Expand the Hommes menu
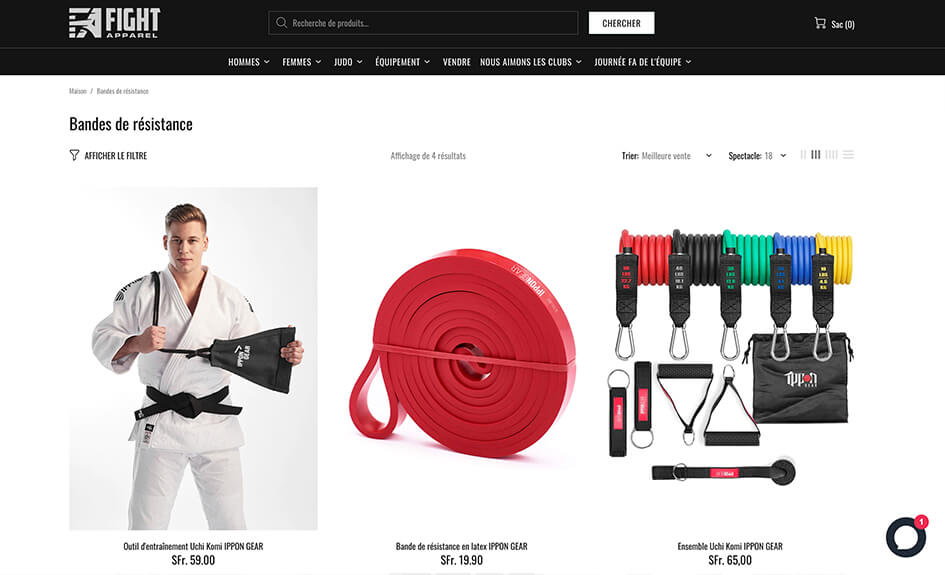Image resolution: width=945 pixels, height=575 pixels. coord(249,61)
